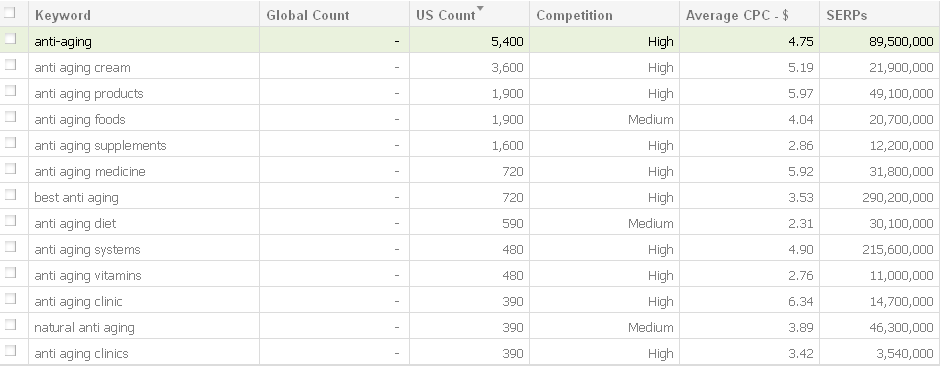This screenshot has width=941, height=366.
Task: Tick checkbox for anti aging products
Action: 10,91
